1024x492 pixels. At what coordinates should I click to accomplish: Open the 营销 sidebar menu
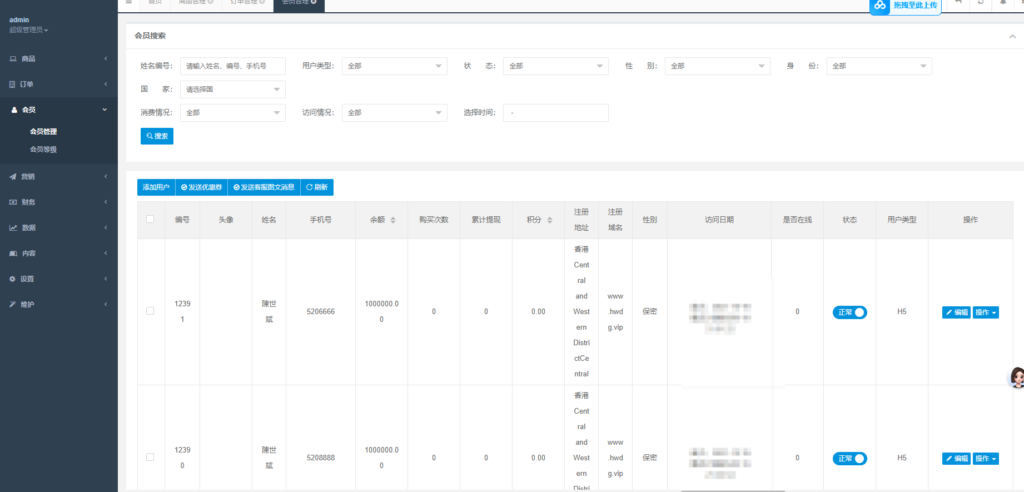[58, 176]
